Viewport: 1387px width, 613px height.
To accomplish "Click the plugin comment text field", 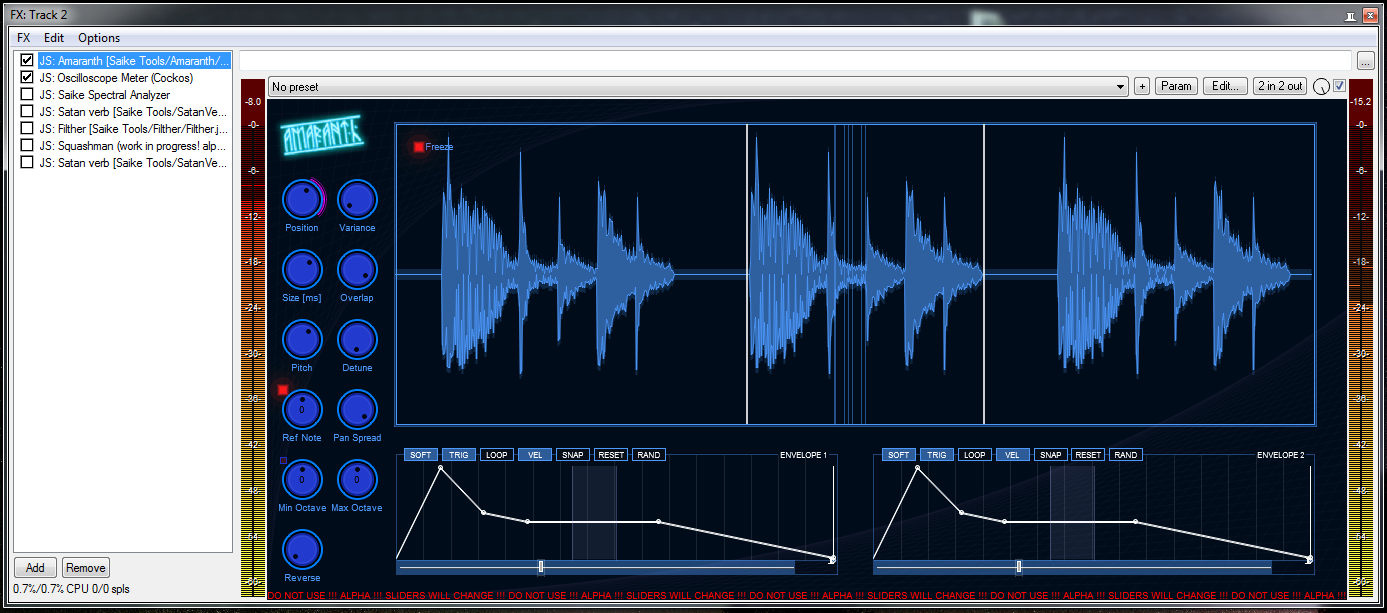I will pos(795,60).
